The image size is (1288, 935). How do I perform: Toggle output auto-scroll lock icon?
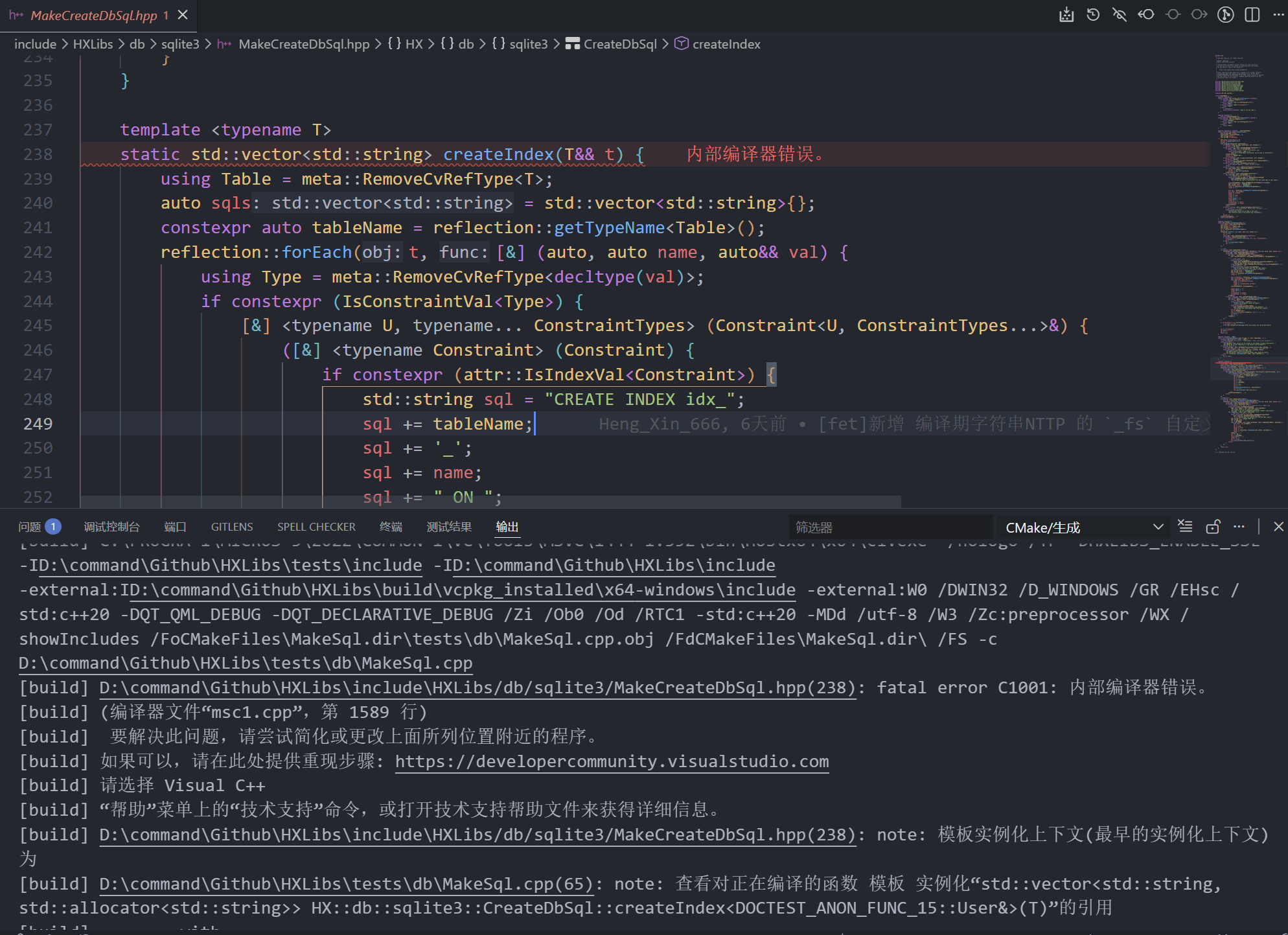[x=1213, y=526]
